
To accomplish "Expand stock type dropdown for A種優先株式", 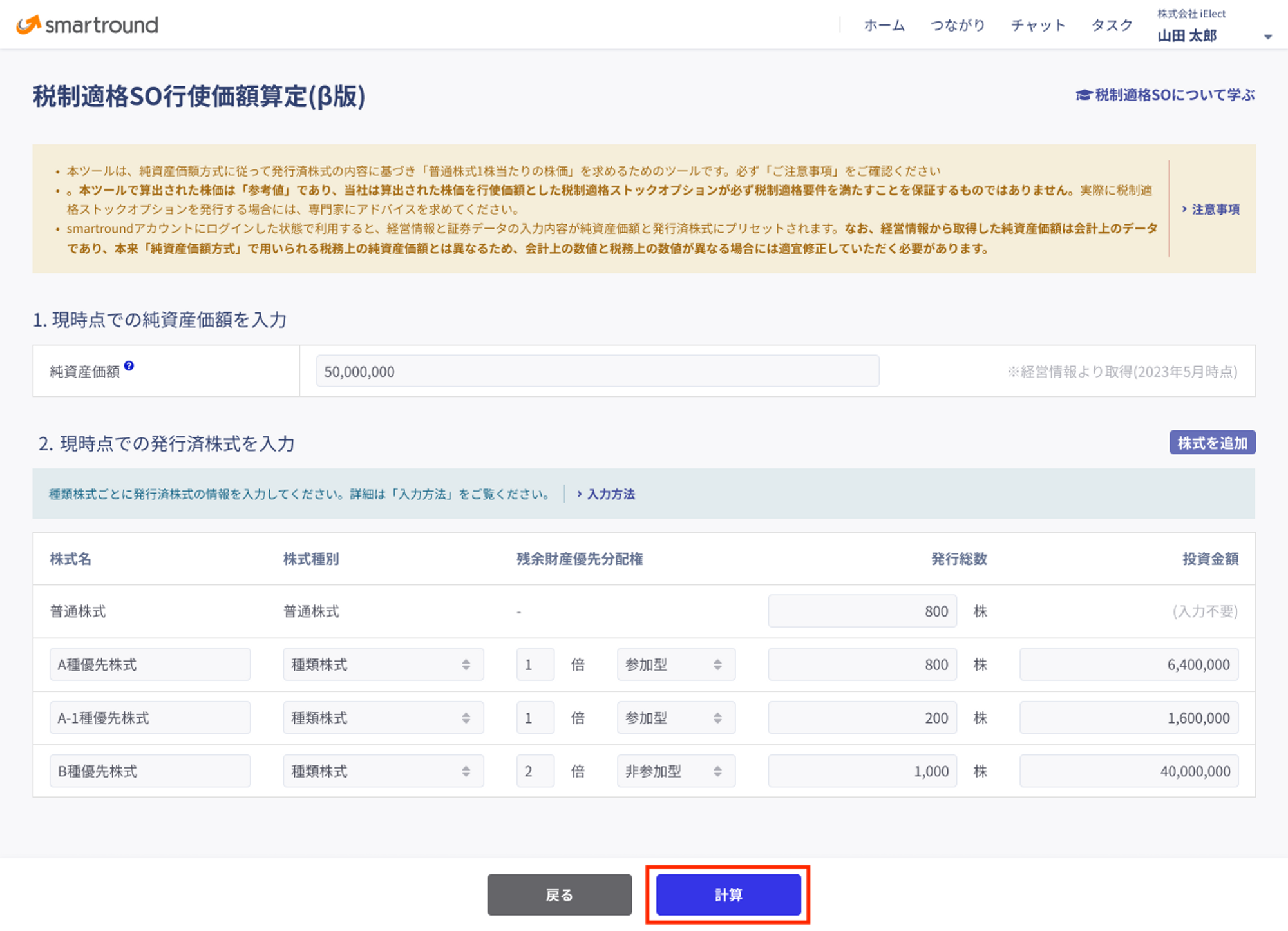I will point(383,664).
